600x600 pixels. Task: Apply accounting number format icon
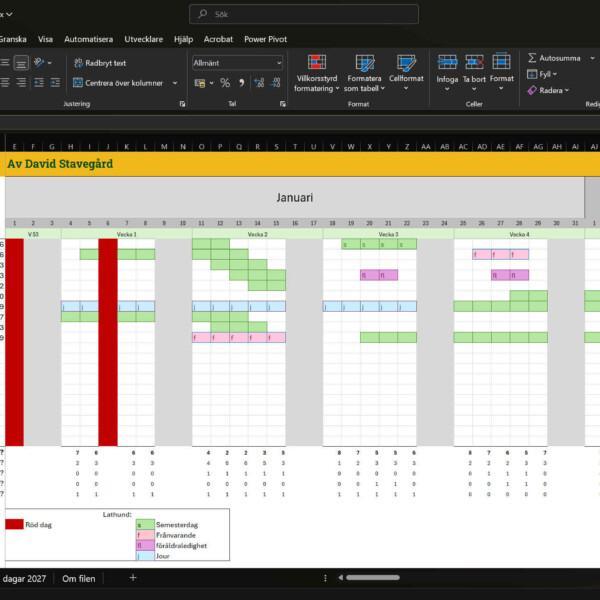200,83
